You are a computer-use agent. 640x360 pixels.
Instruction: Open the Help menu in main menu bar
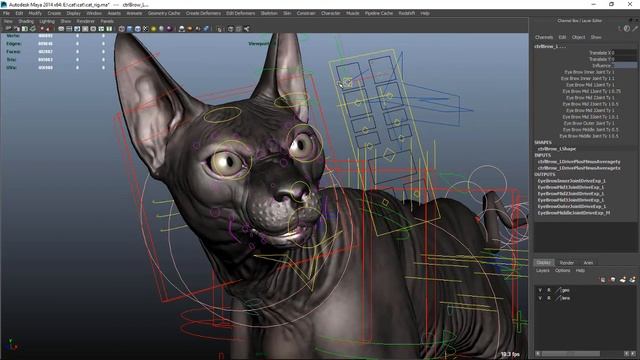click(x=425, y=13)
